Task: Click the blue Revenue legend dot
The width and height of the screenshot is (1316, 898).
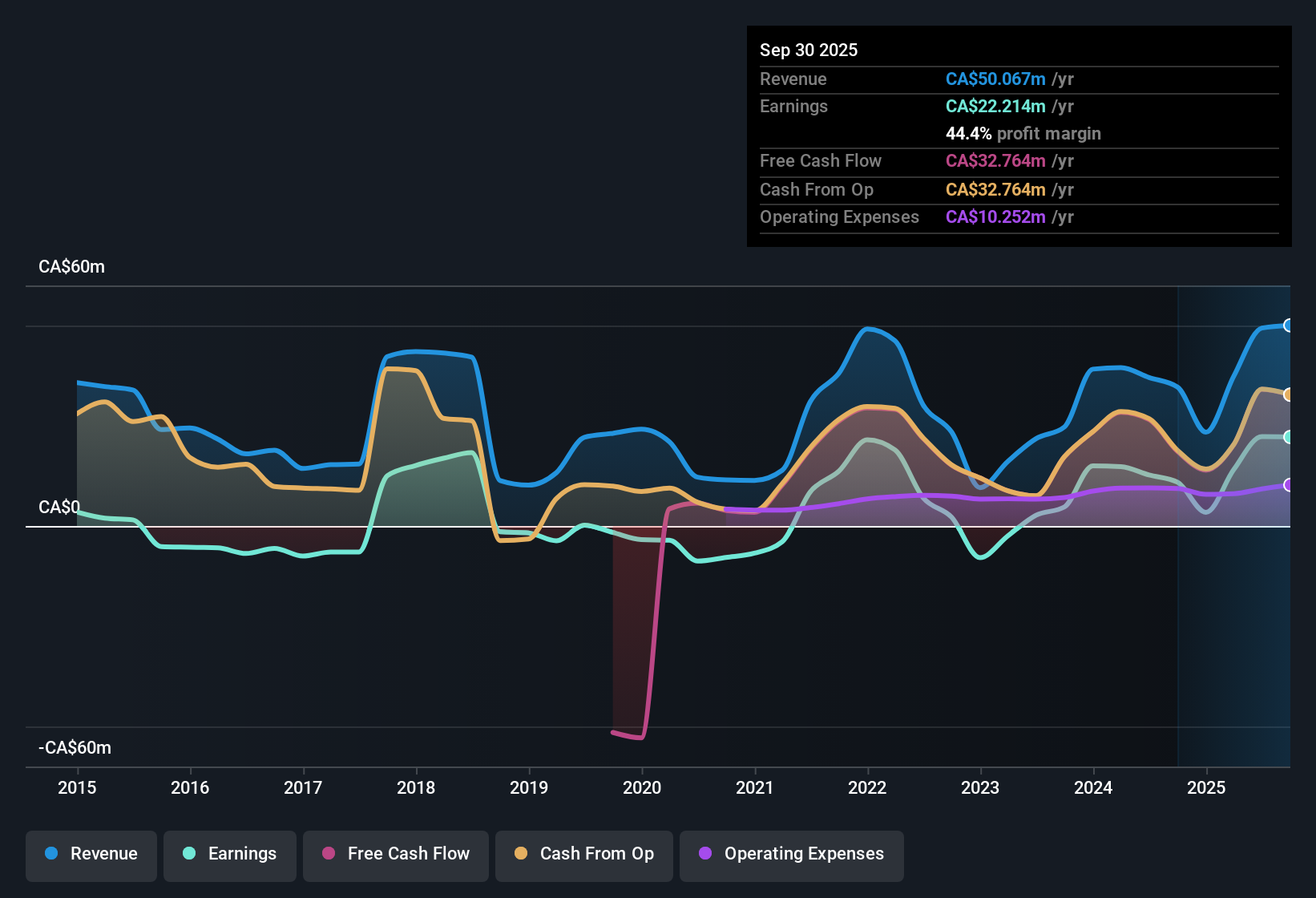Action: tap(50, 854)
